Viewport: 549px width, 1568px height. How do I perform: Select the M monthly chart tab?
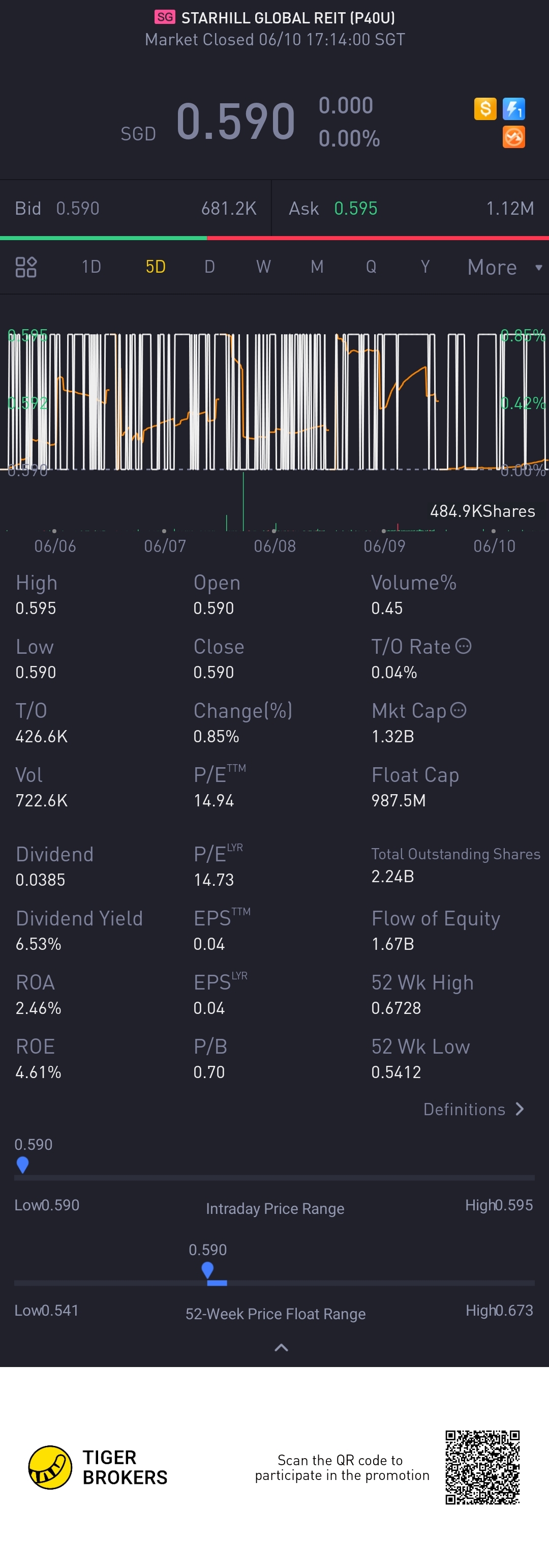tap(317, 267)
